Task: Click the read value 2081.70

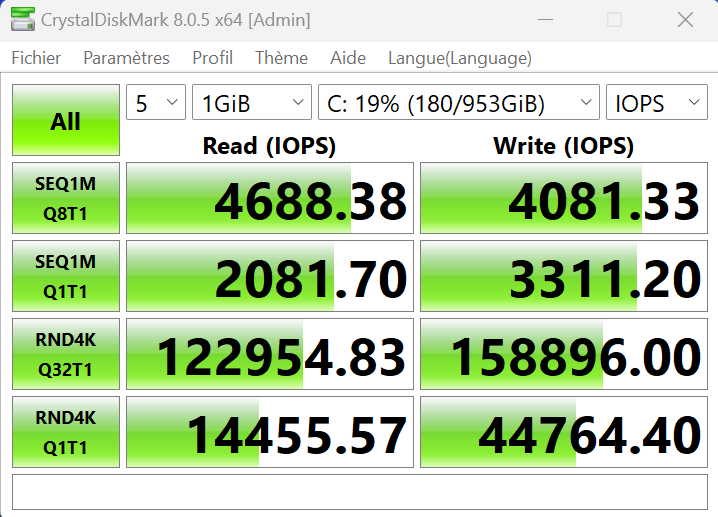Action: [x=270, y=276]
